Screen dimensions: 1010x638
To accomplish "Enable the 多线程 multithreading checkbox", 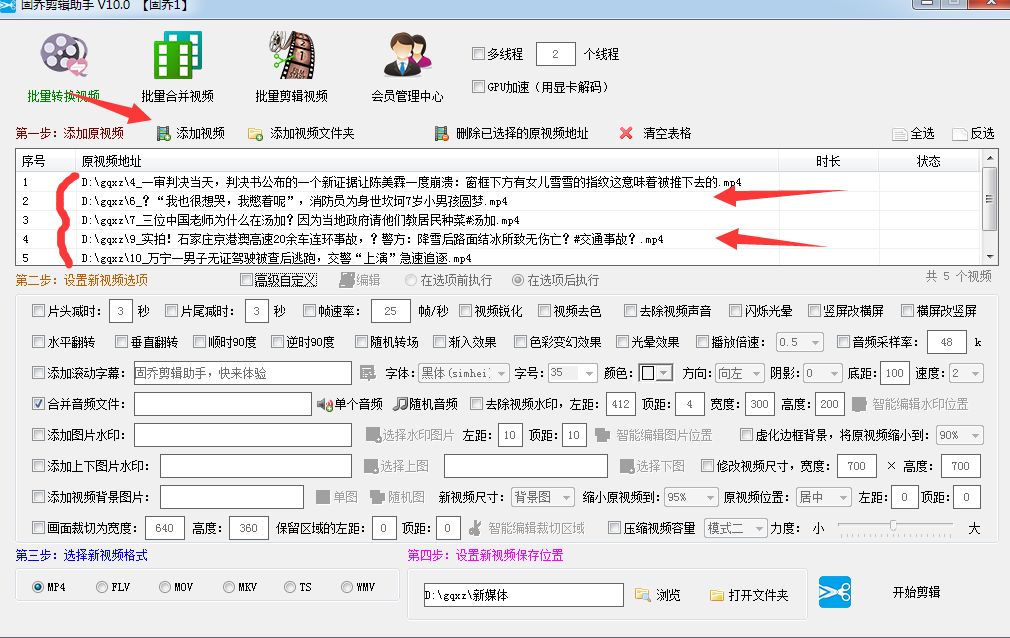I will [x=479, y=54].
